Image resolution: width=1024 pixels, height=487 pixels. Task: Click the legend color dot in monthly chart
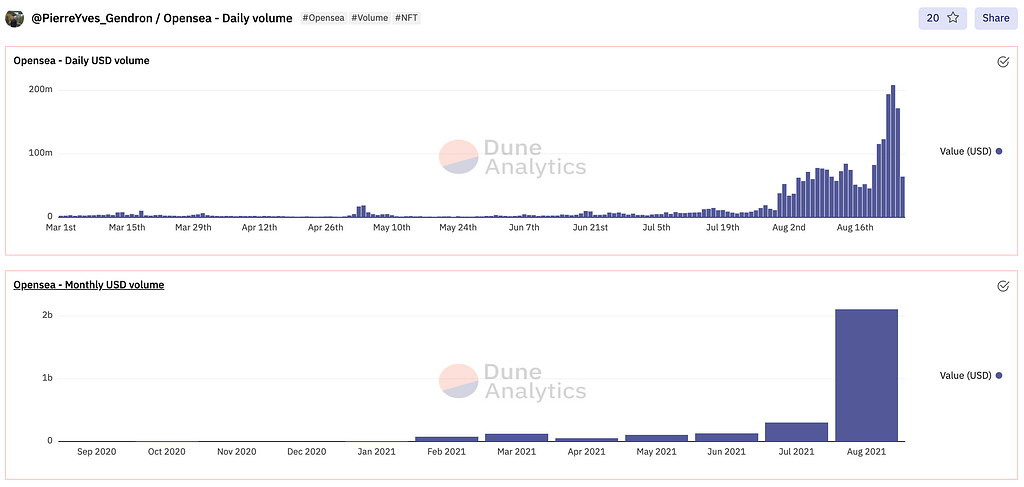[998, 376]
